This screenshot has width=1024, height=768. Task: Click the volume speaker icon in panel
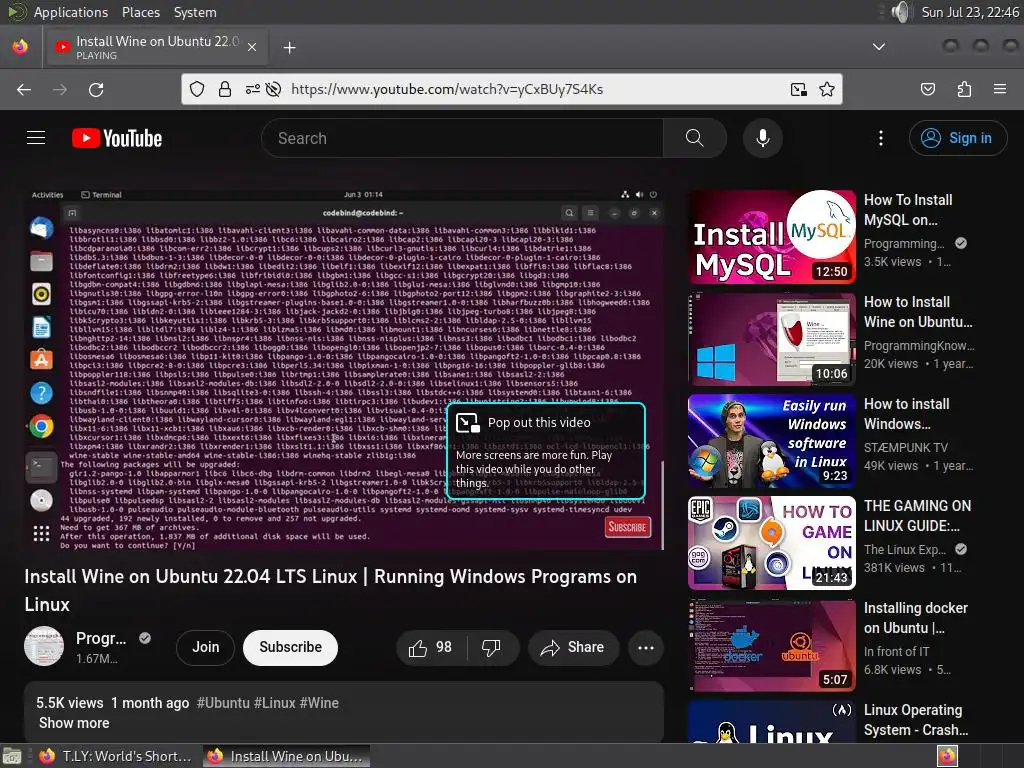[x=901, y=12]
